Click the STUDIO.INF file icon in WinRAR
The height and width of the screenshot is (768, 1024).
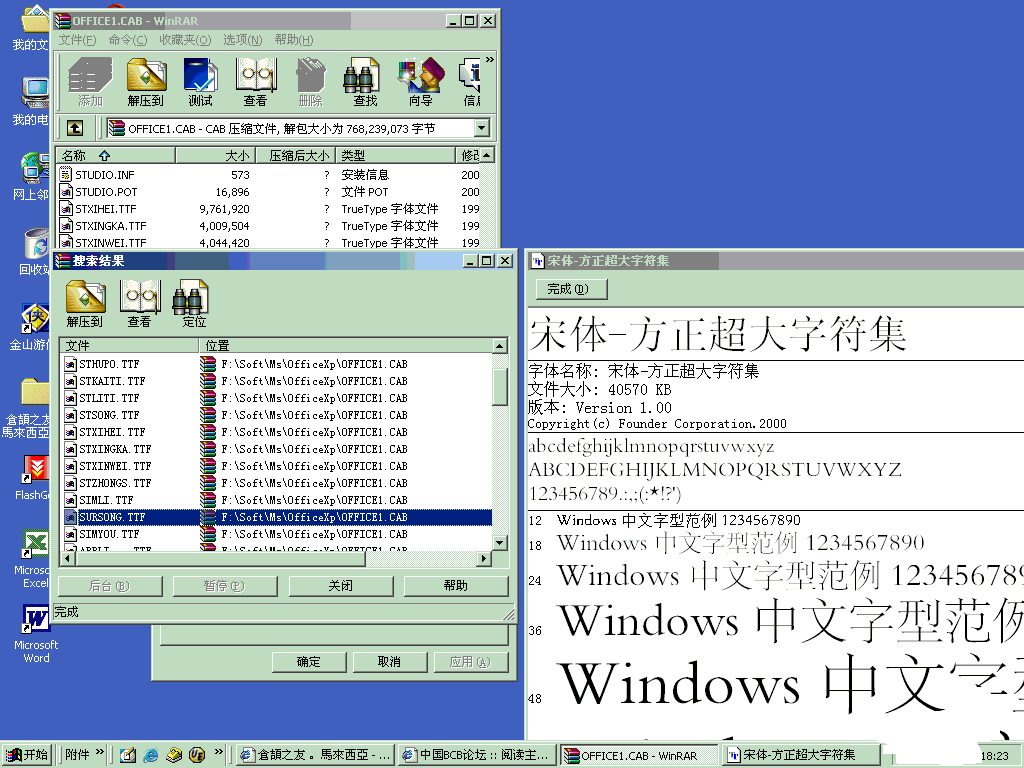pos(65,174)
